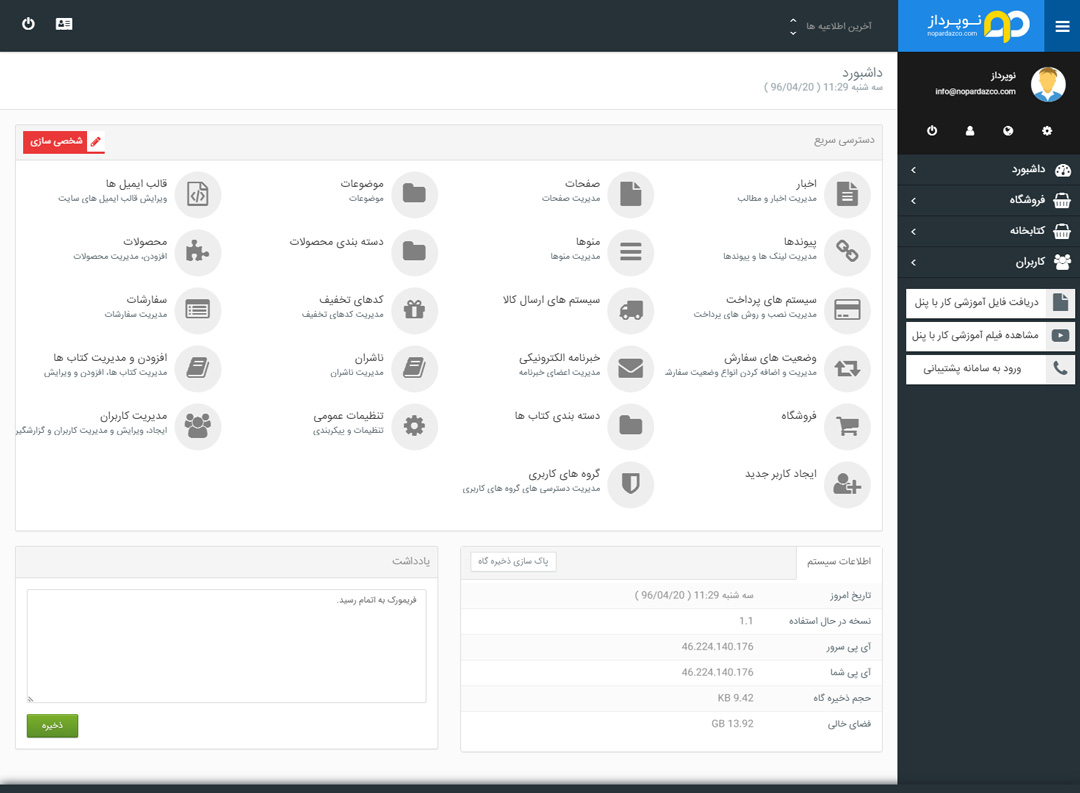1080x793 pixels.
Task: Click the green ذخیره save button
Action: 52,726
